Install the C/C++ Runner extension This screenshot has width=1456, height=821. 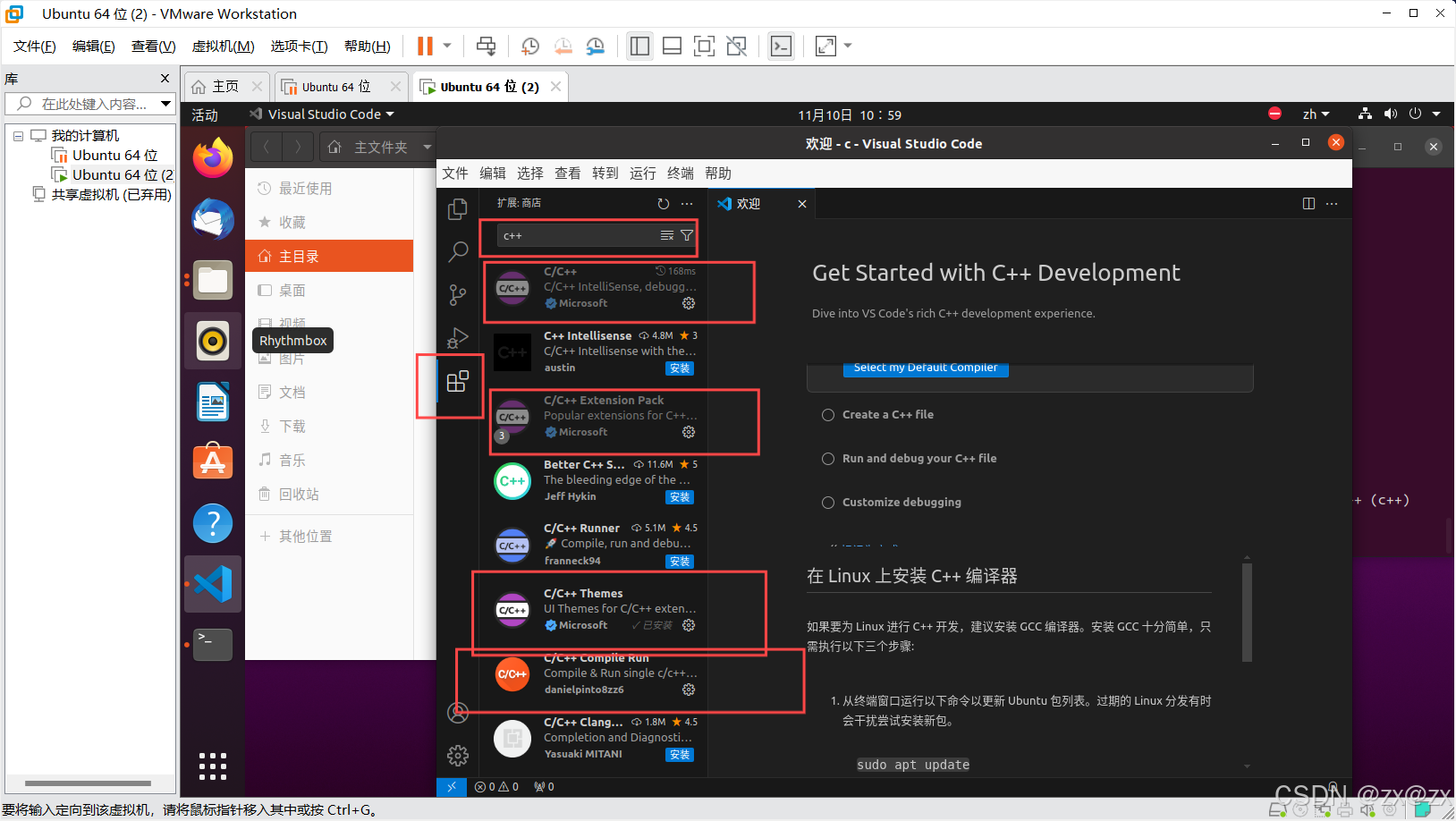[680, 562]
